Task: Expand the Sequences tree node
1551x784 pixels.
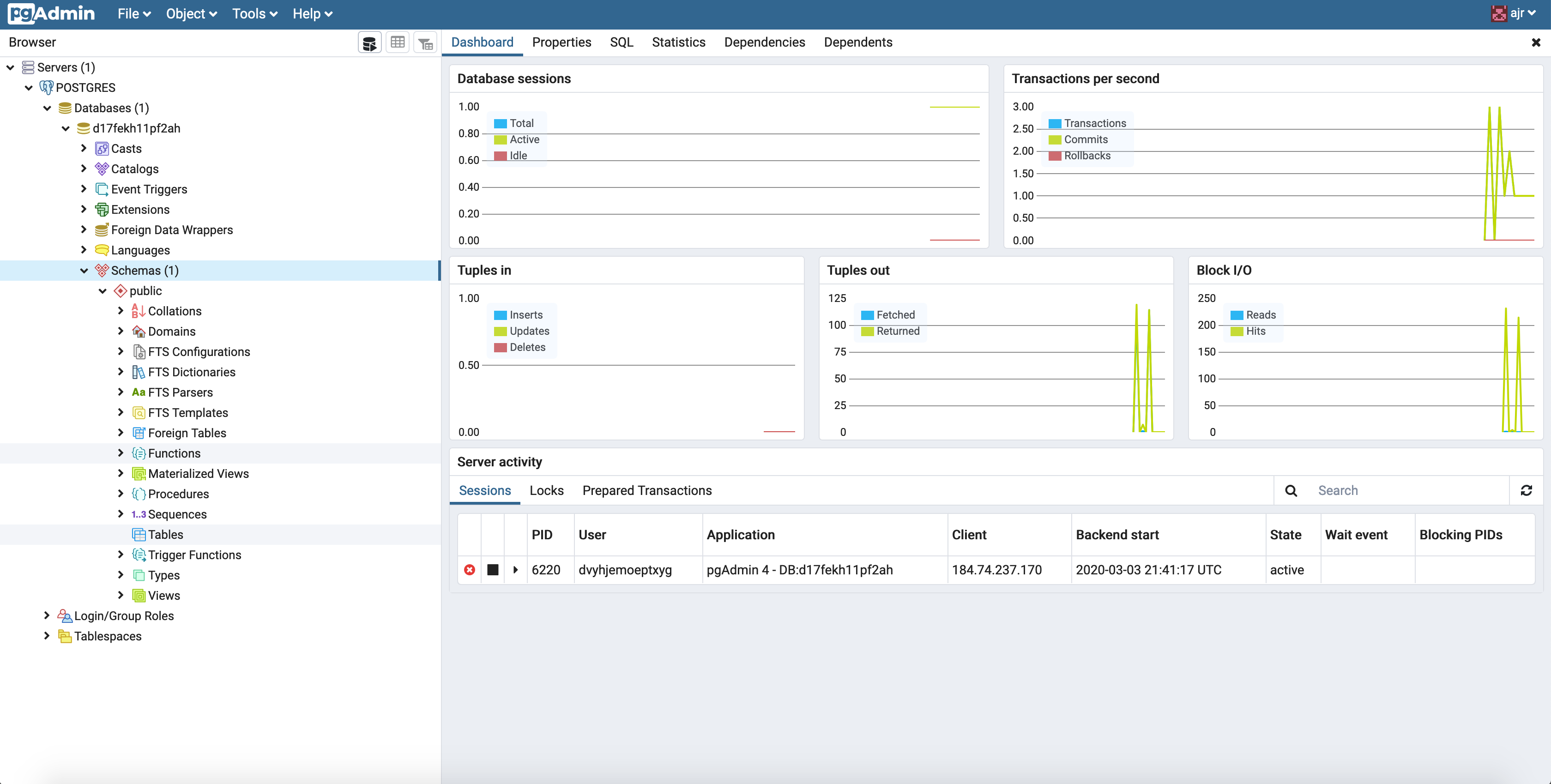Action: (x=121, y=513)
